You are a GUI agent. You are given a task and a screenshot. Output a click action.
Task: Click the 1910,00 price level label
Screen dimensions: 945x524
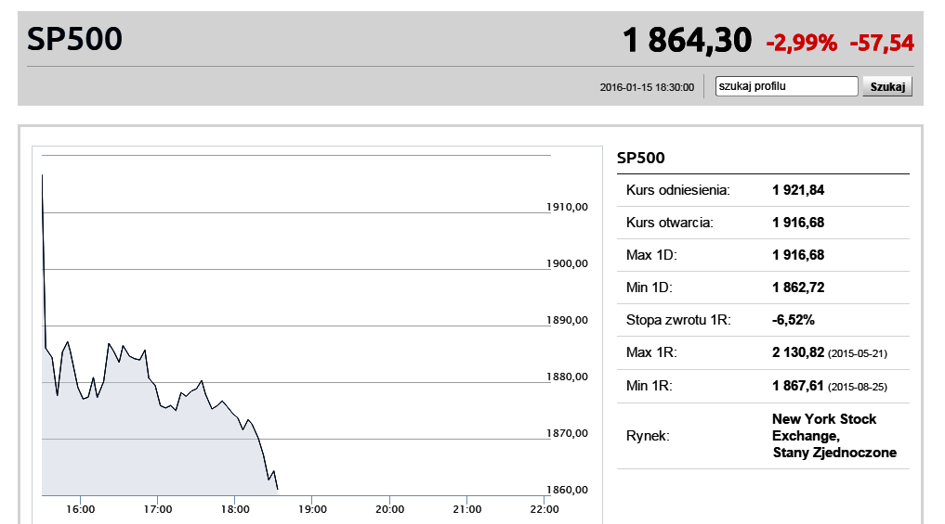coord(567,207)
